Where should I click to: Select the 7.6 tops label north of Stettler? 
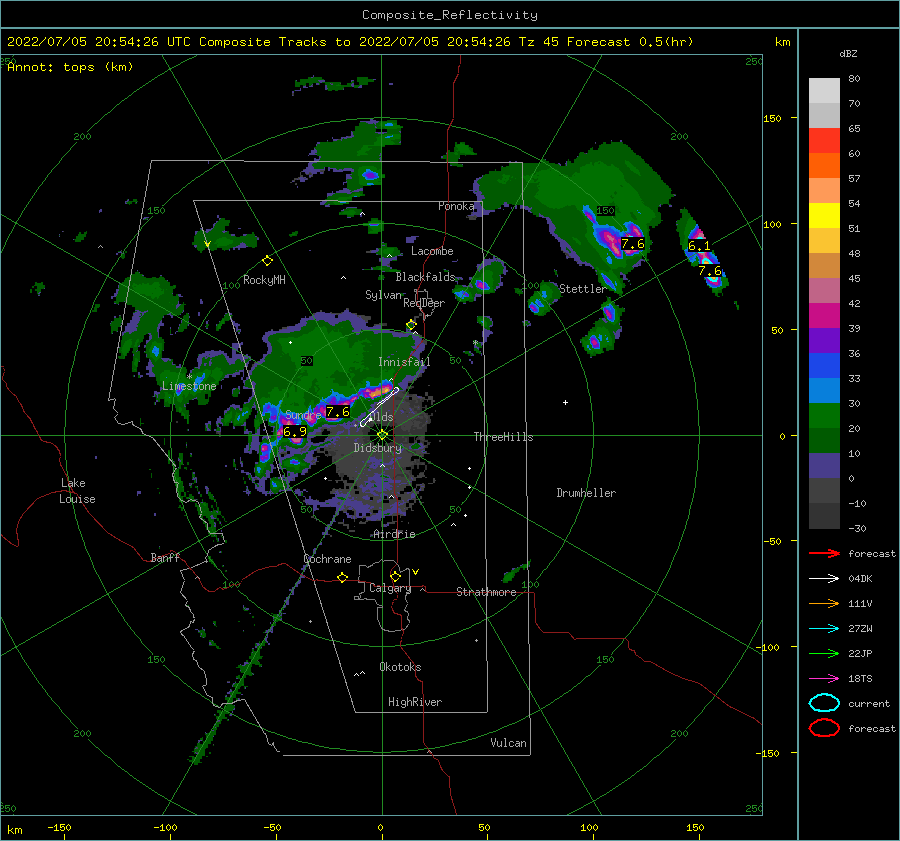click(x=633, y=243)
